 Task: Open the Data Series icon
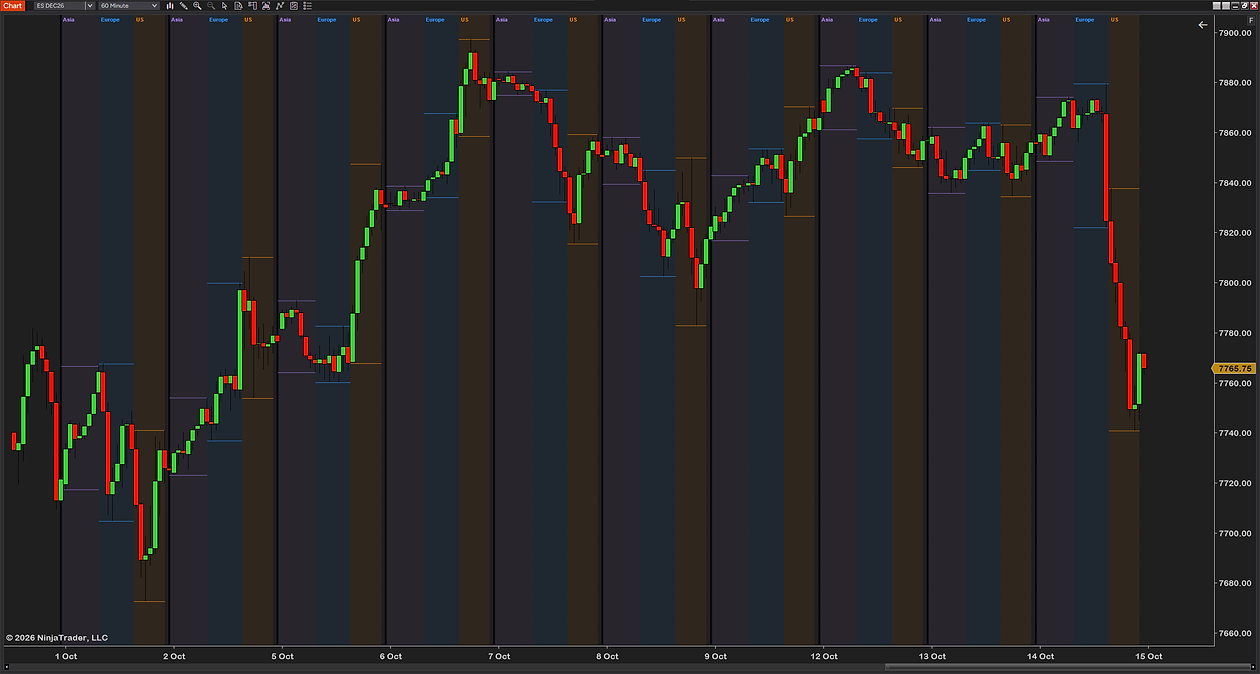click(x=266, y=6)
